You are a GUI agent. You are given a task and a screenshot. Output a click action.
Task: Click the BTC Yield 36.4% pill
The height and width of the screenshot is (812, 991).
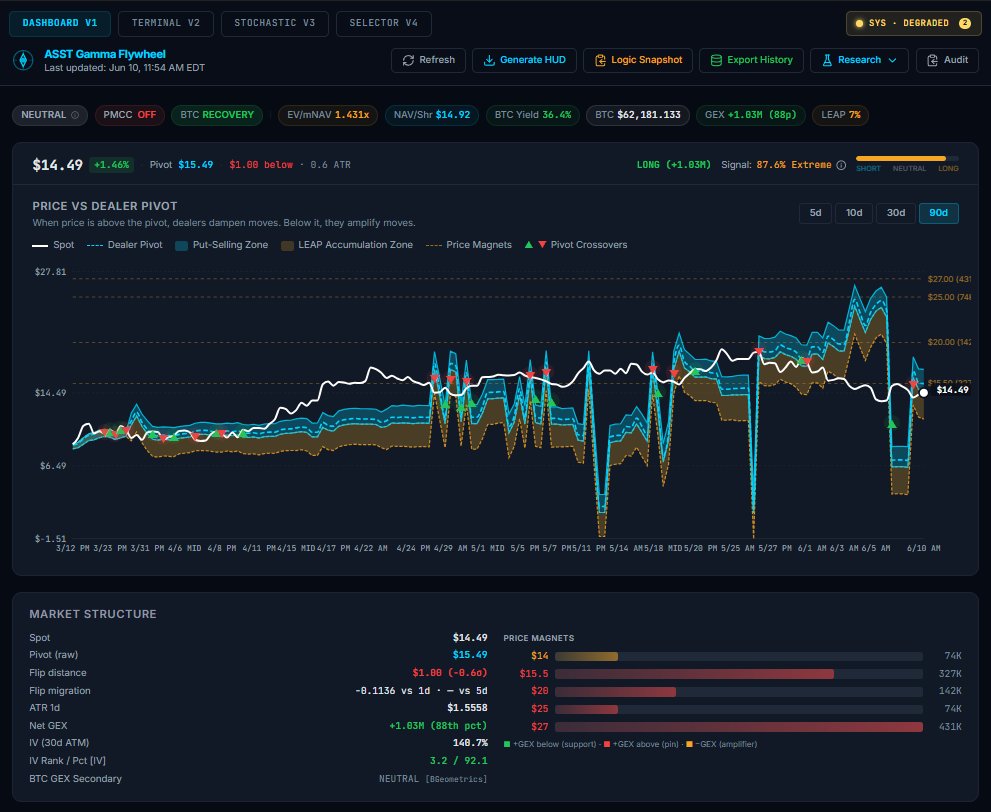(533, 115)
